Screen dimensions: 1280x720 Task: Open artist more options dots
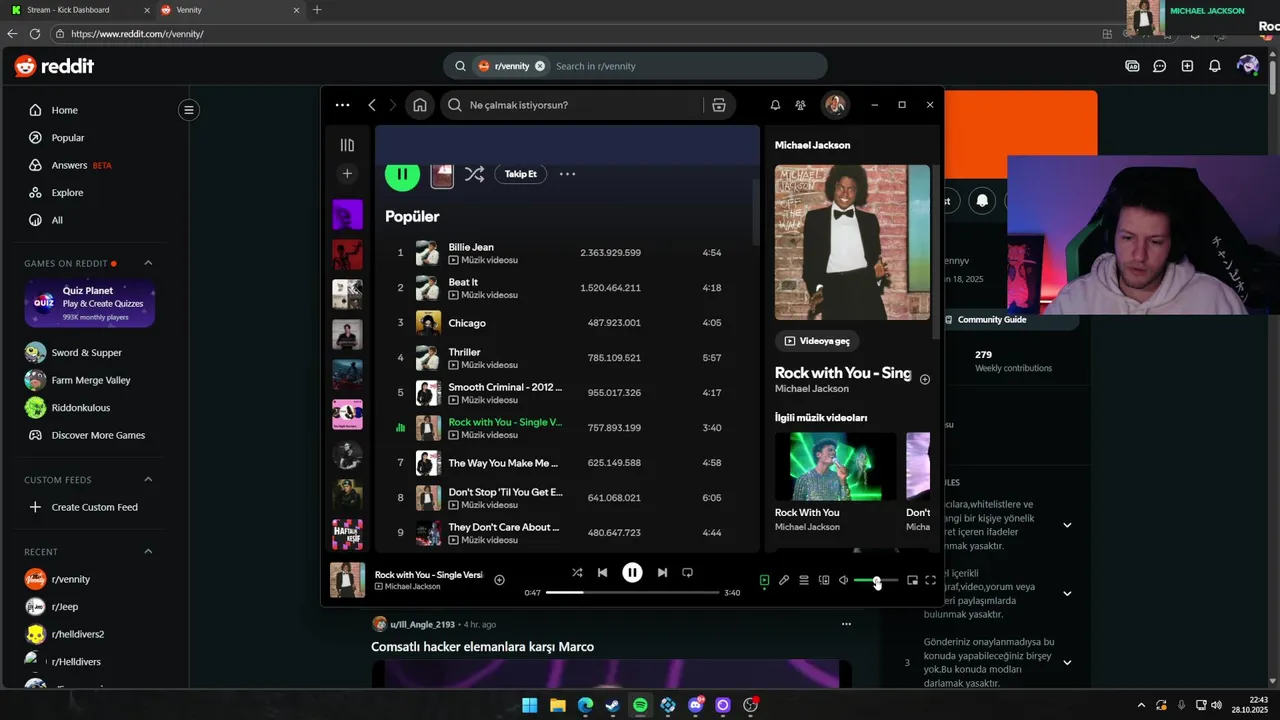tap(567, 174)
